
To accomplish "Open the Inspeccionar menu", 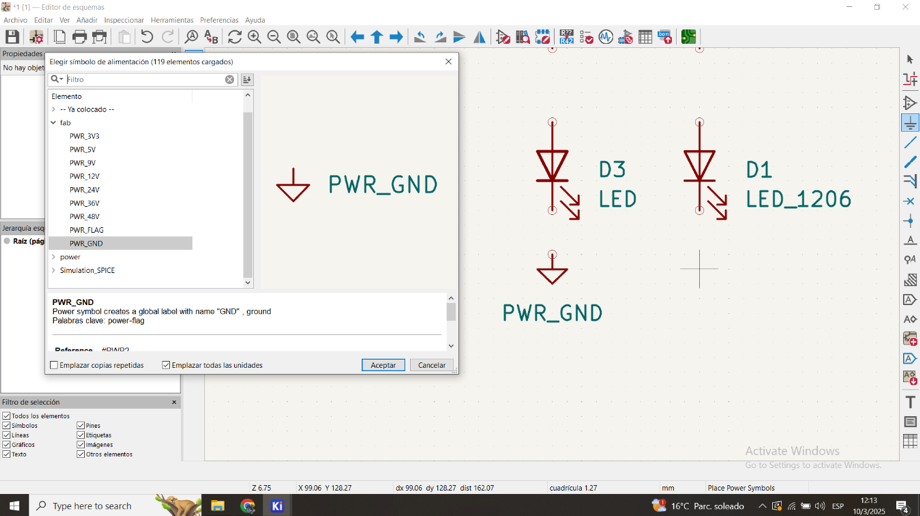I will pyautogui.click(x=124, y=20).
